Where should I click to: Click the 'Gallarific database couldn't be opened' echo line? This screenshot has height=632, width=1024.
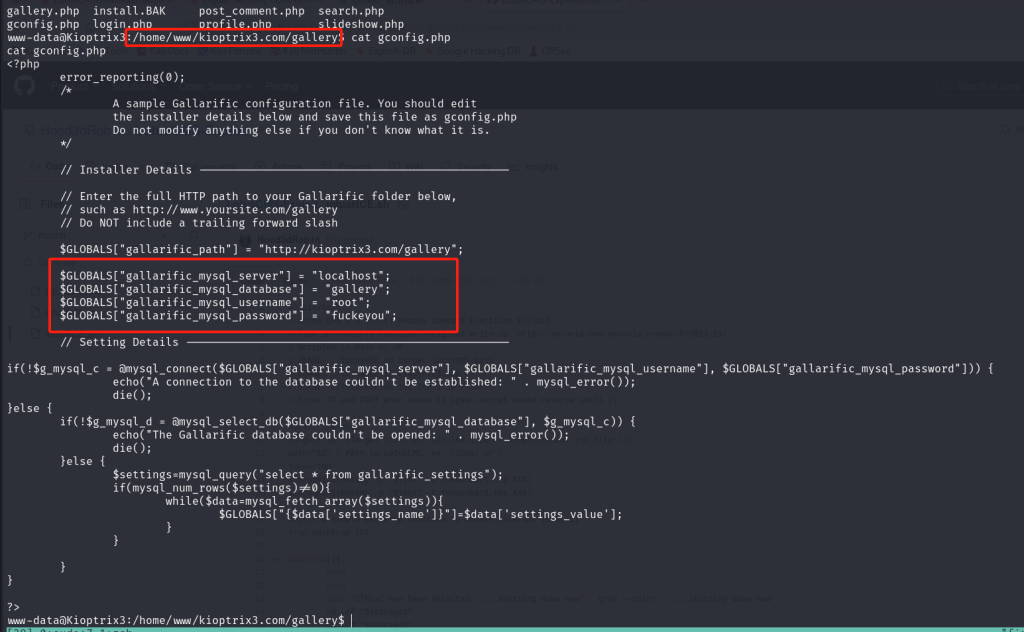coord(341,435)
